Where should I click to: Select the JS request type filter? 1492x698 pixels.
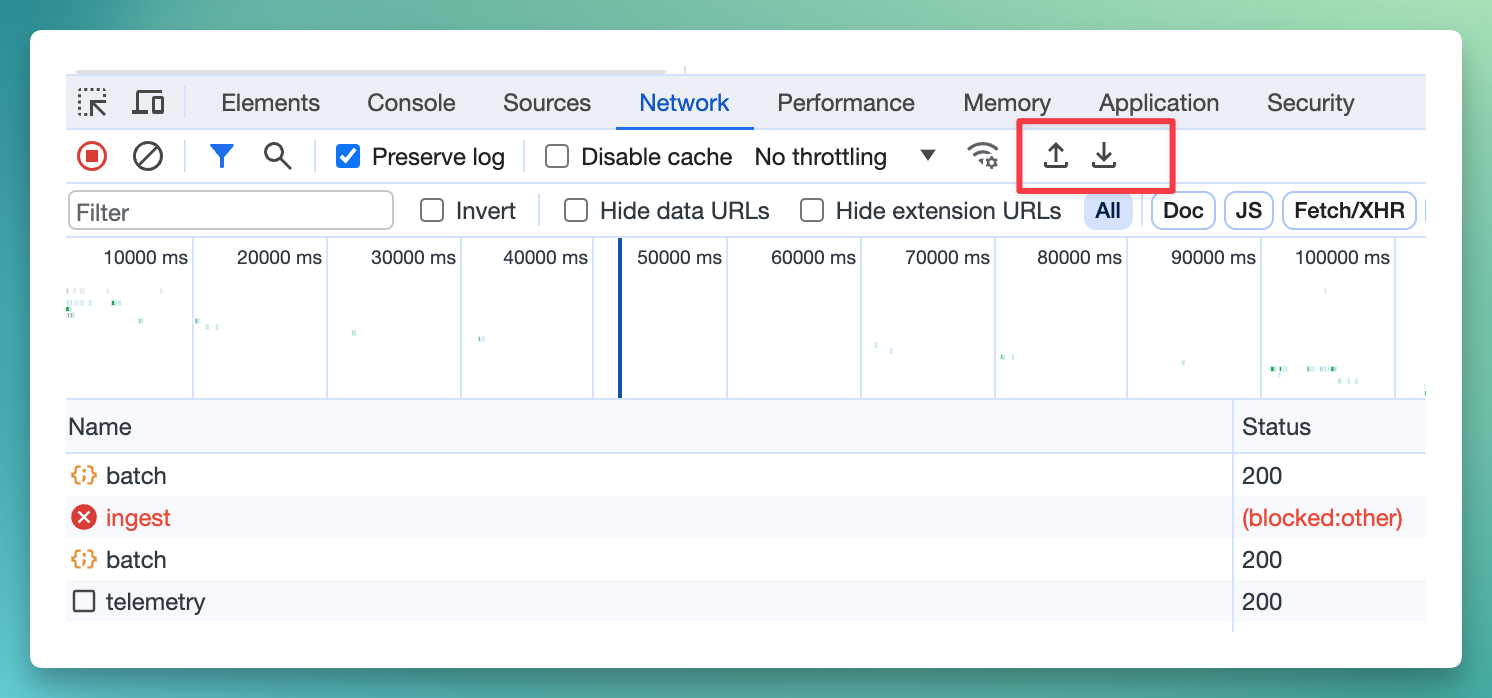(1248, 211)
